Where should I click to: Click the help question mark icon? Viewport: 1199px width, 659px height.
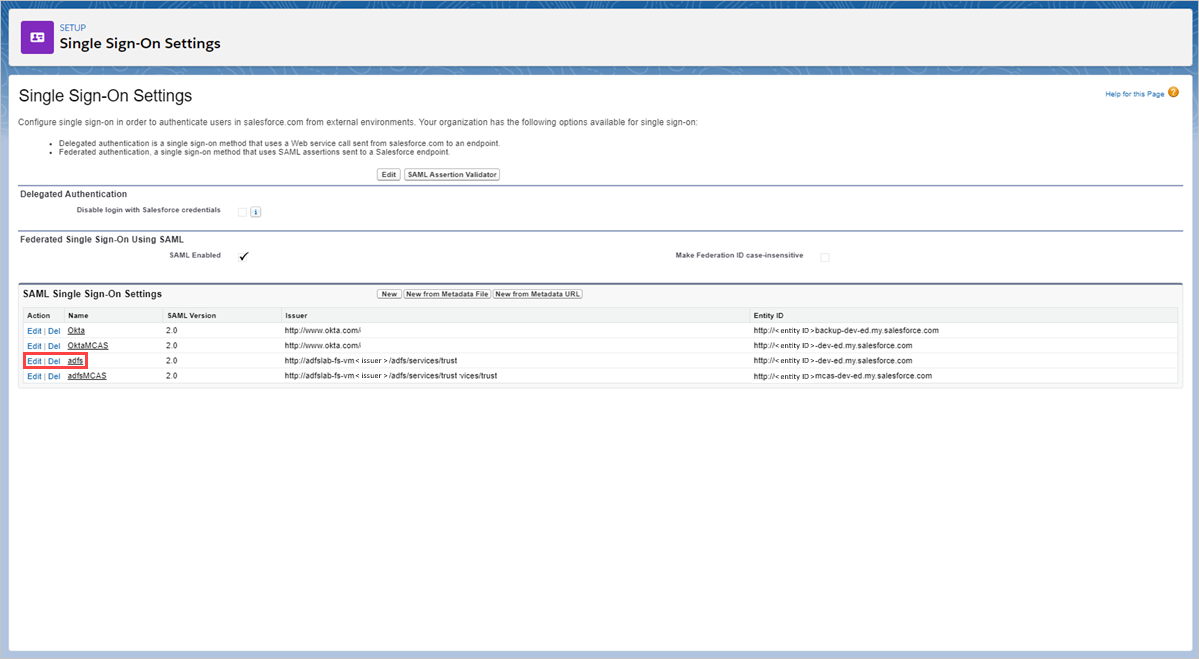click(x=1172, y=91)
